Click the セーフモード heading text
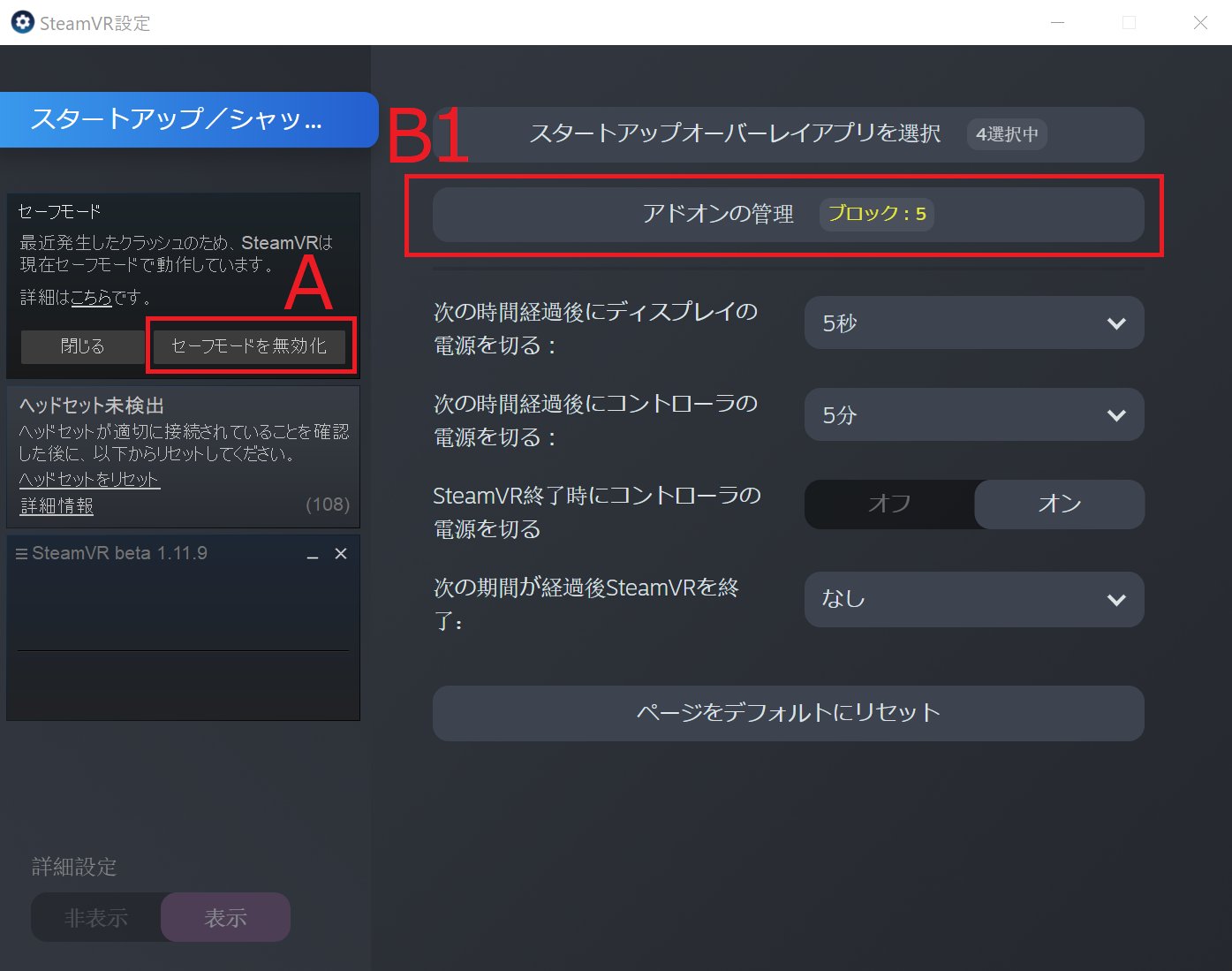The width and height of the screenshot is (1232, 971). coord(59,212)
